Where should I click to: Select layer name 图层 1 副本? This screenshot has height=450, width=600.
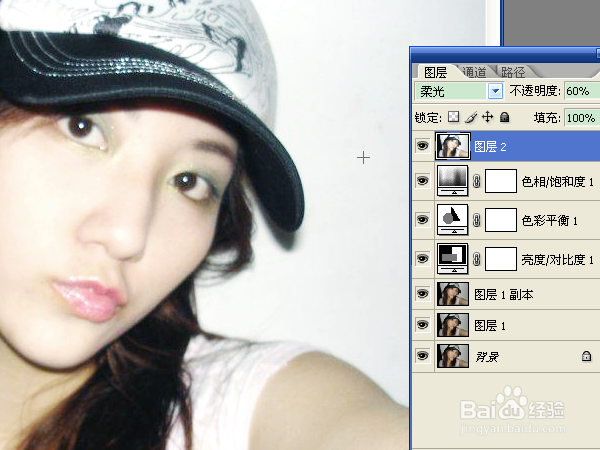tap(504, 294)
